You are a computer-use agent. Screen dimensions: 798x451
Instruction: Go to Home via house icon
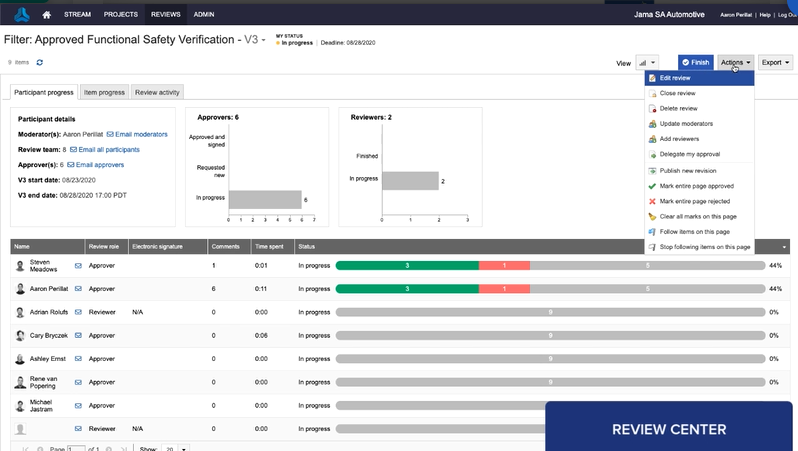tap(46, 15)
